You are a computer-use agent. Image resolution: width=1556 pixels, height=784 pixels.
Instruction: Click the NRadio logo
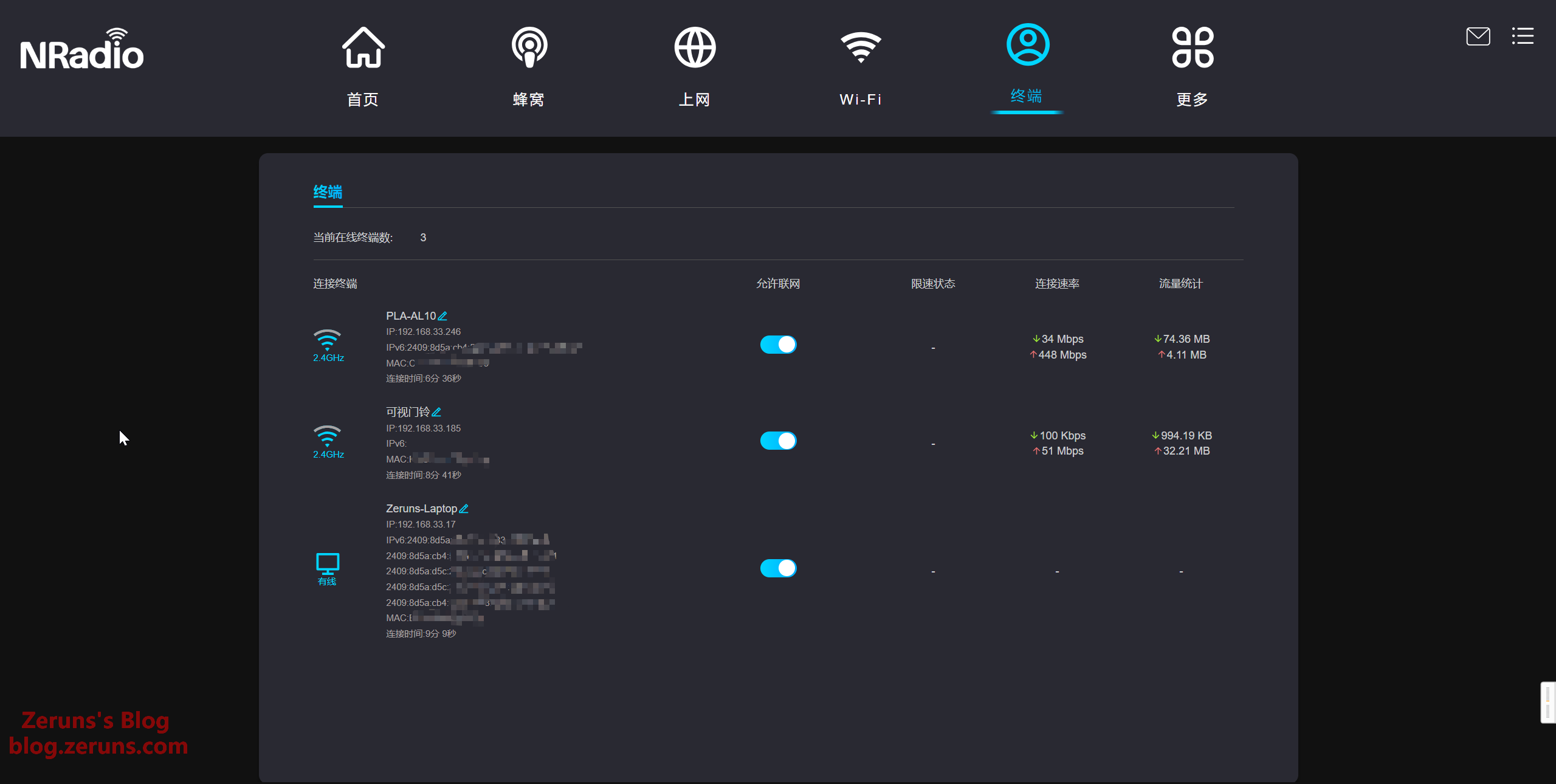pos(82,50)
